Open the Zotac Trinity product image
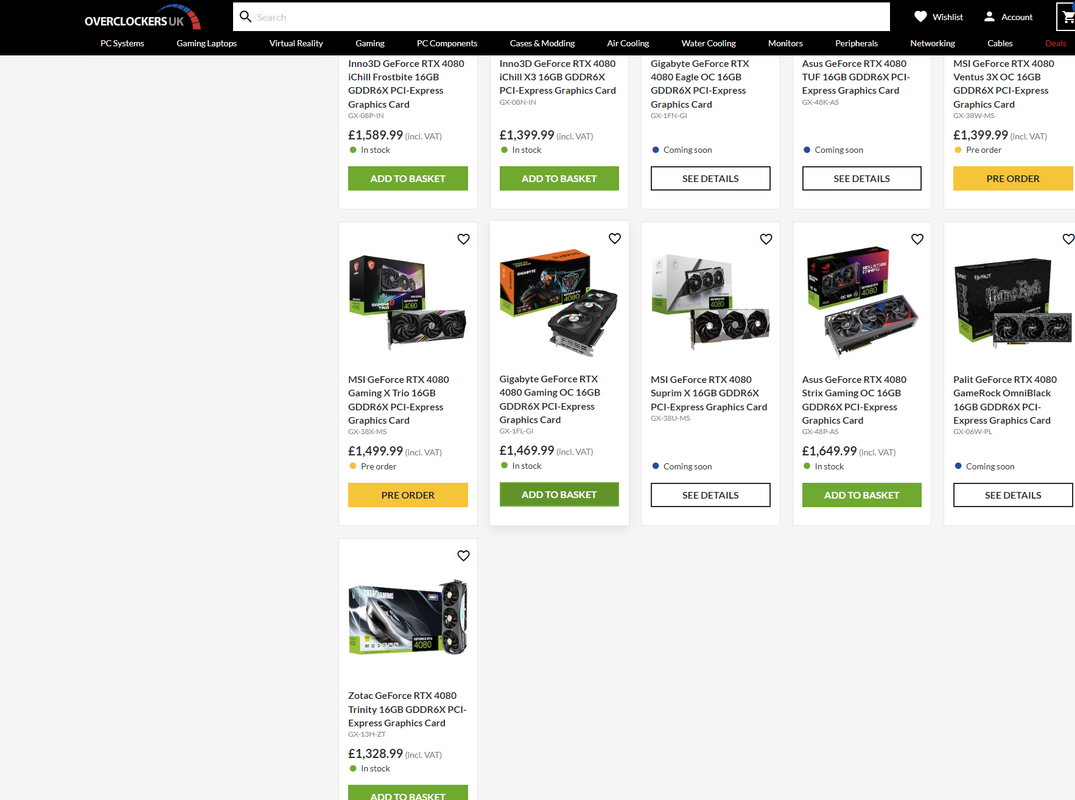Viewport: 1075px width, 800px height. [408, 618]
